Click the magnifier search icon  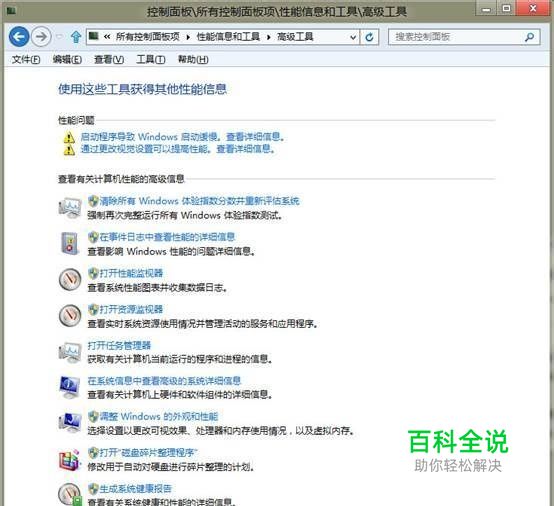click(x=530, y=37)
